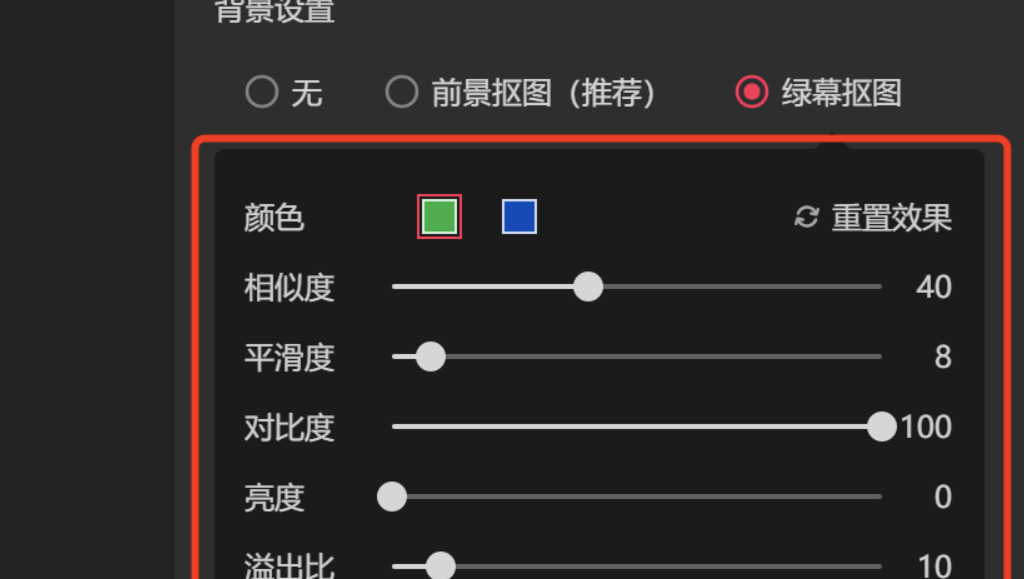Click the 溢出比 slider handle

[x=440, y=566]
